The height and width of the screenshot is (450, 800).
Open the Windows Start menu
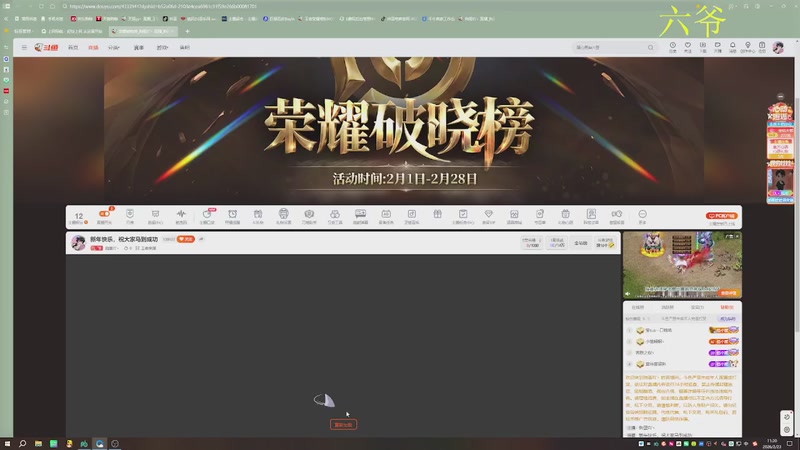tap(7, 444)
